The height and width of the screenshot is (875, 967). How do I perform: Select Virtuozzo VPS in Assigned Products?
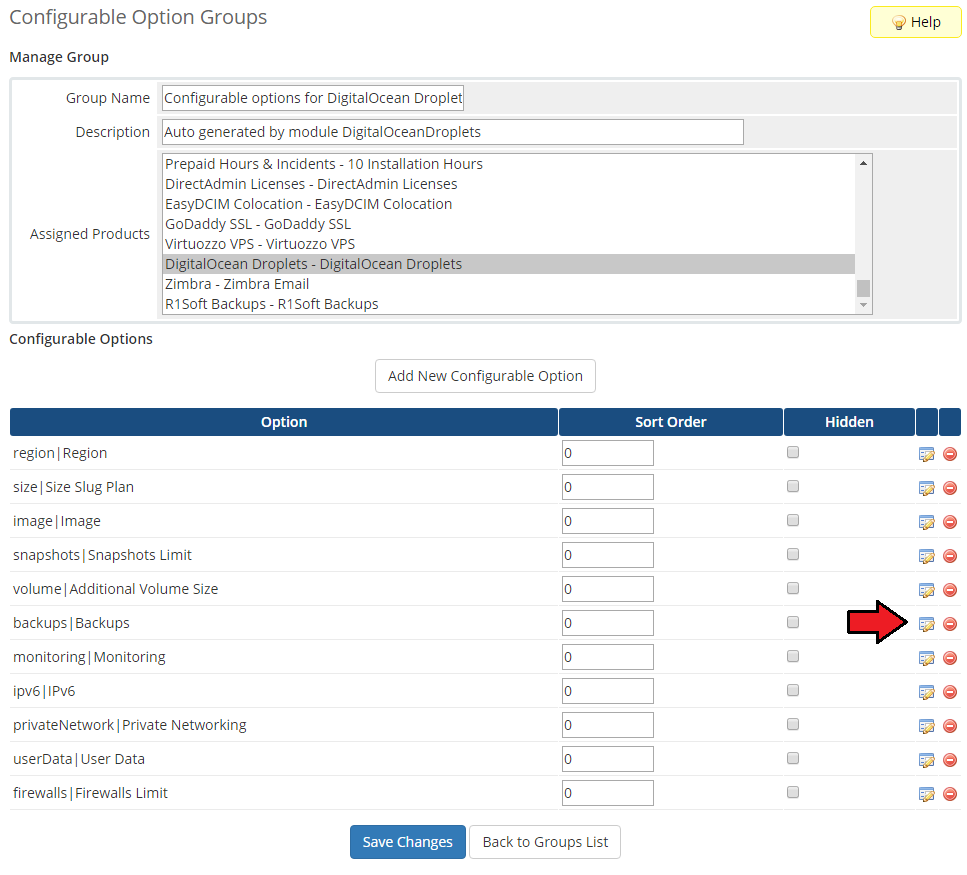tap(260, 244)
